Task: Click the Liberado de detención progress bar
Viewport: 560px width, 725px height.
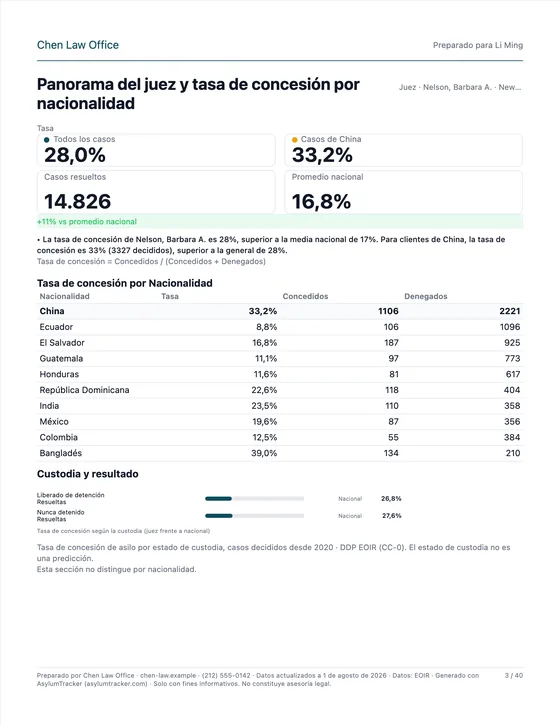Action: coord(254,498)
